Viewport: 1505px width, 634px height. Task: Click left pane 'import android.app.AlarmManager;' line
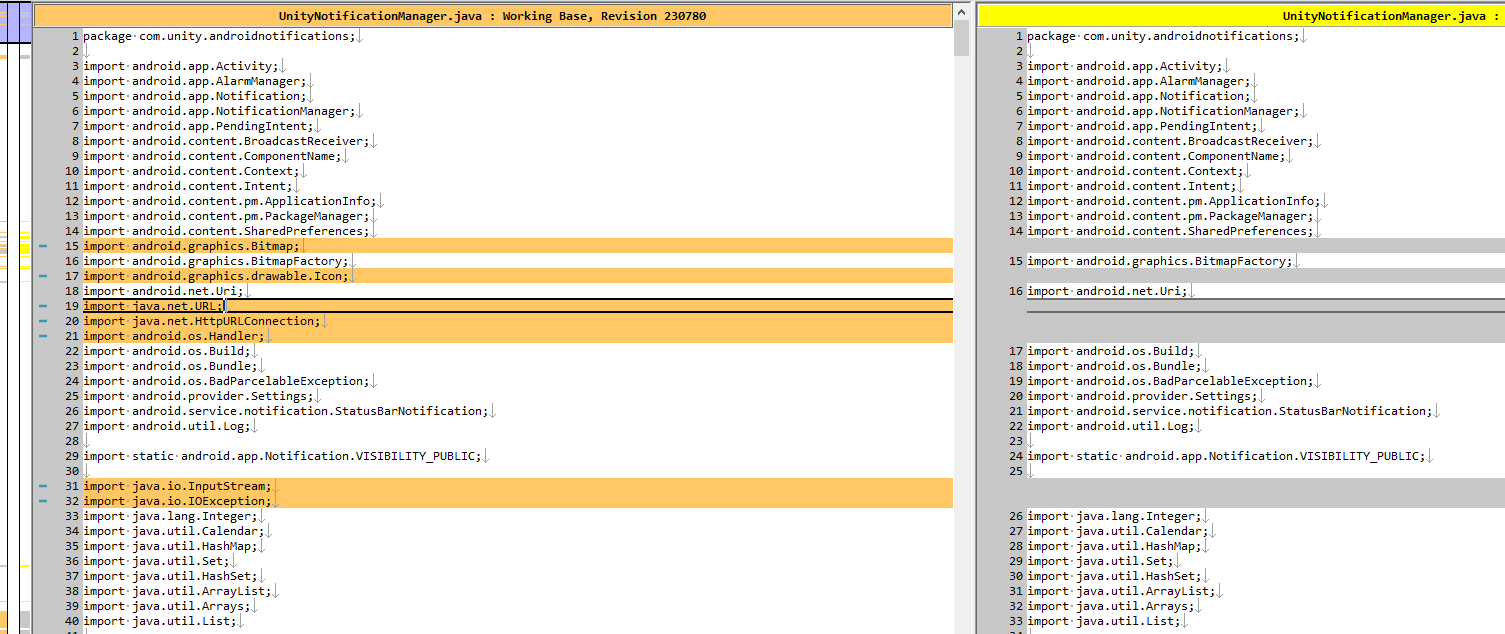195,81
